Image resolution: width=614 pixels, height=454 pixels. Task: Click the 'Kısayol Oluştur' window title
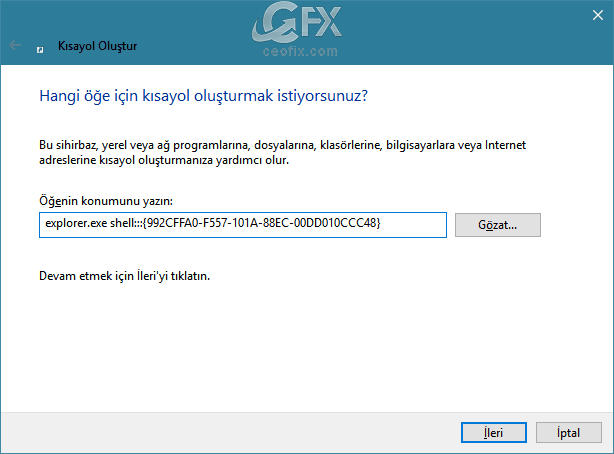point(98,46)
